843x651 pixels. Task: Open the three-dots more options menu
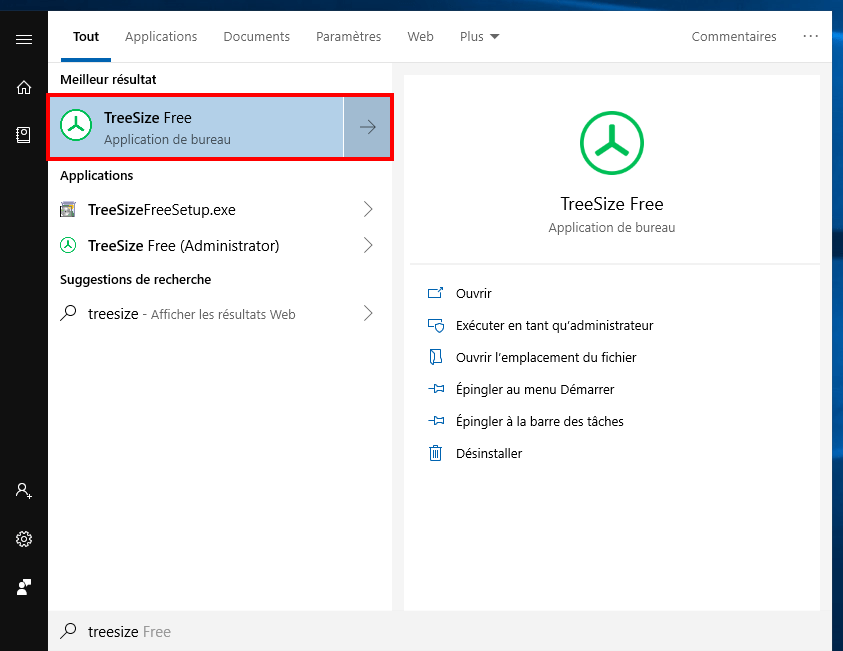click(x=810, y=36)
